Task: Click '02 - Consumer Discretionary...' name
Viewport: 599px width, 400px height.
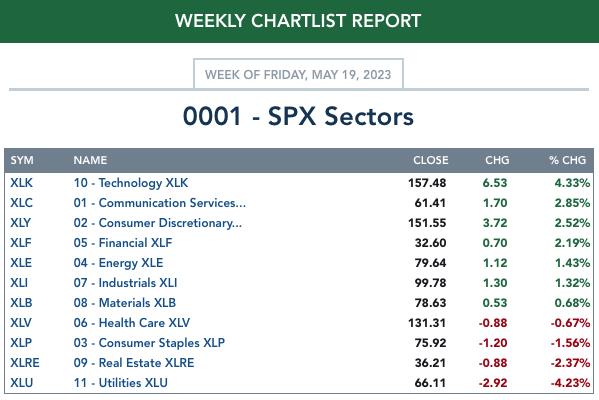Action: (x=158, y=223)
